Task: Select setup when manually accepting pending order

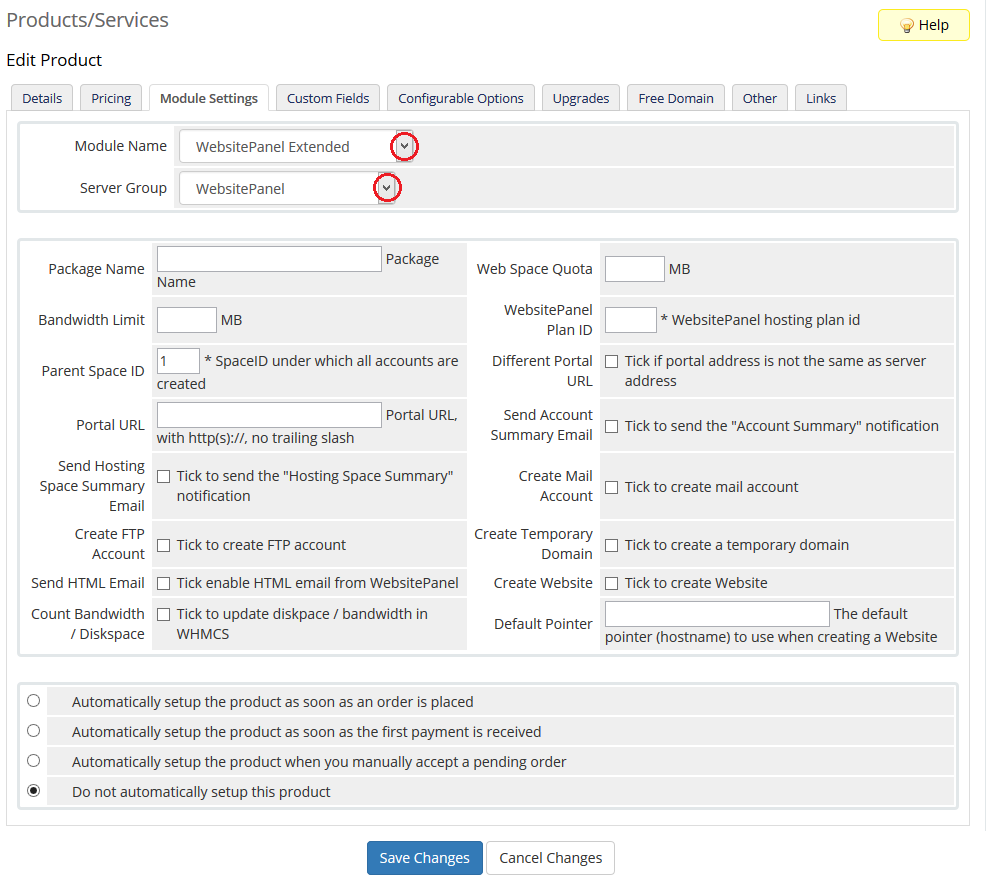Action: tap(34, 761)
